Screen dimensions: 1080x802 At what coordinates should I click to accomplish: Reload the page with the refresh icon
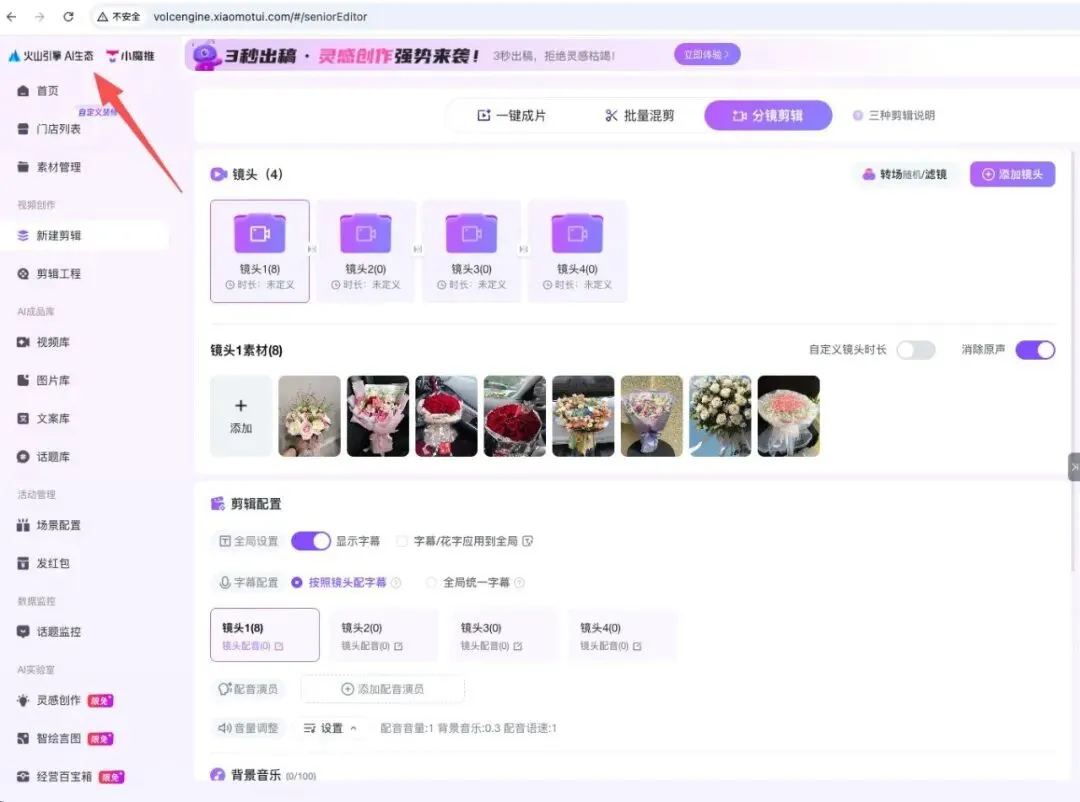click(x=67, y=16)
